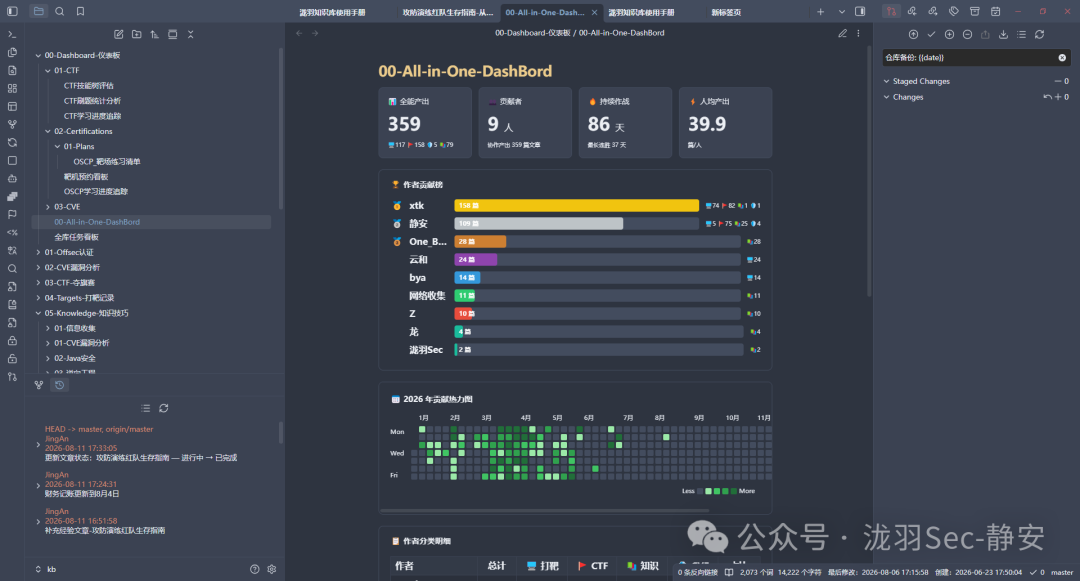Image resolution: width=1080 pixels, height=581 pixels.
Task: Click the 静安 gray contribution bar
Action: tap(539, 223)
